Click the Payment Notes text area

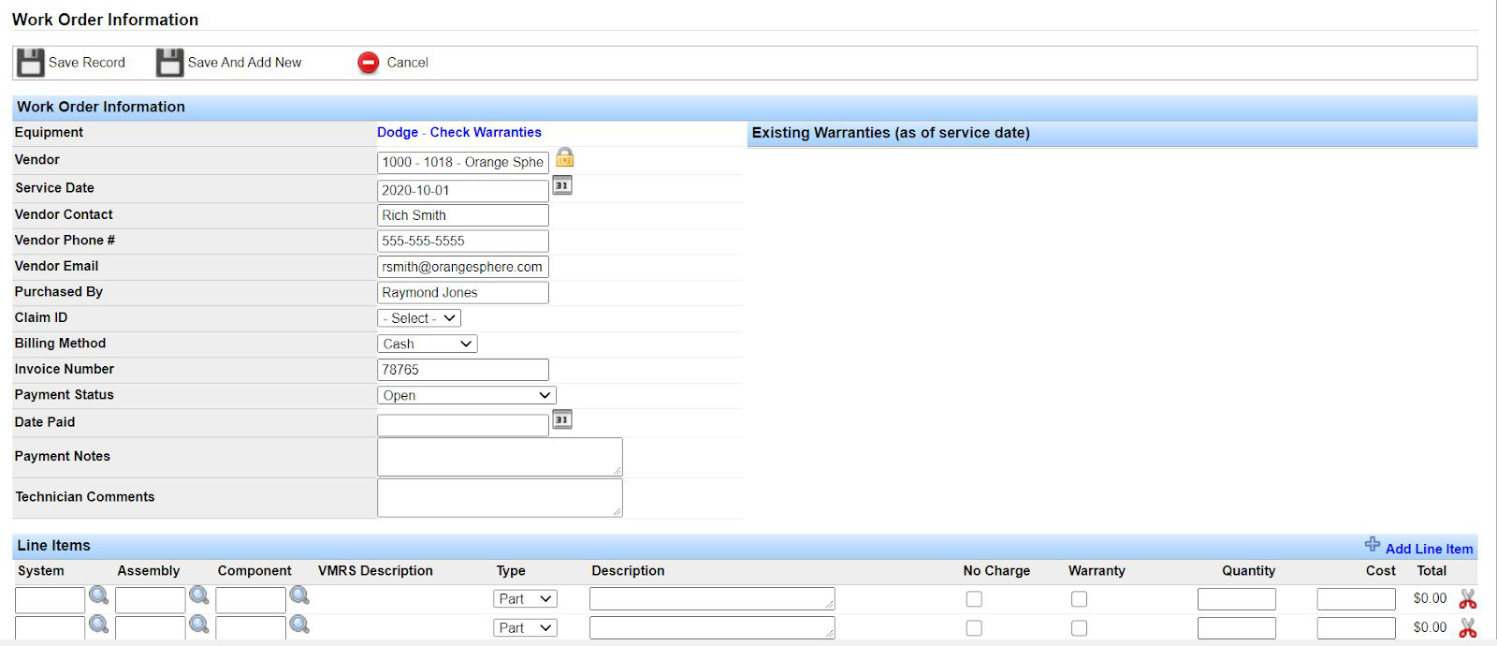[x=500, y=457]
